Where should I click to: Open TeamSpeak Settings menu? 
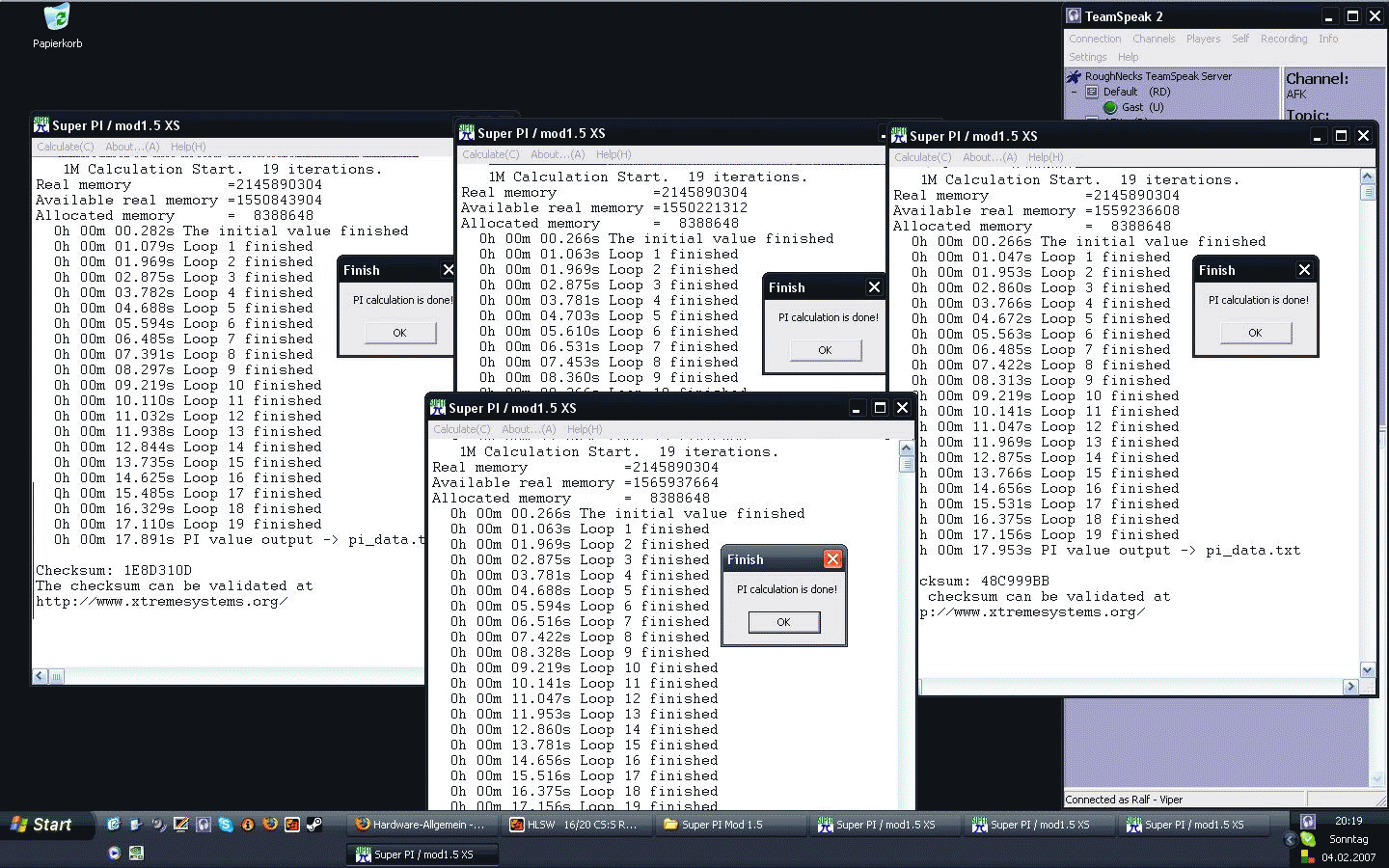pyautogui.click(x=1087, y=57)
